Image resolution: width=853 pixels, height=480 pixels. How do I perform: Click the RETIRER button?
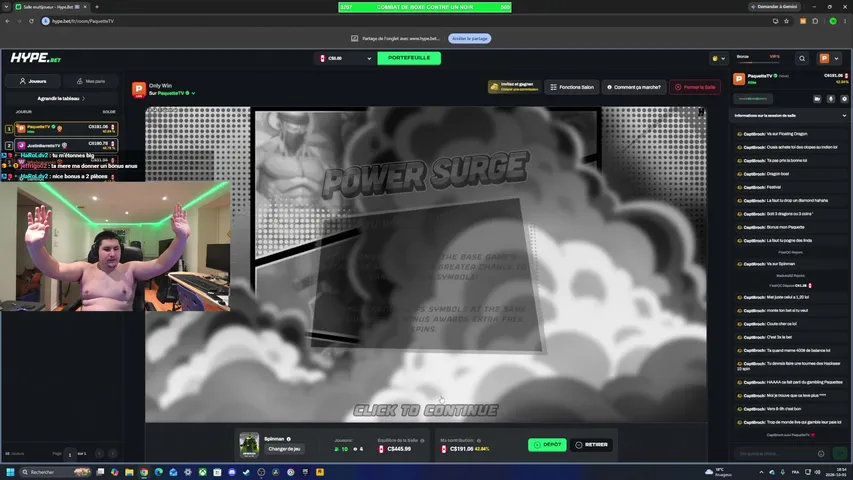(591, 445)
